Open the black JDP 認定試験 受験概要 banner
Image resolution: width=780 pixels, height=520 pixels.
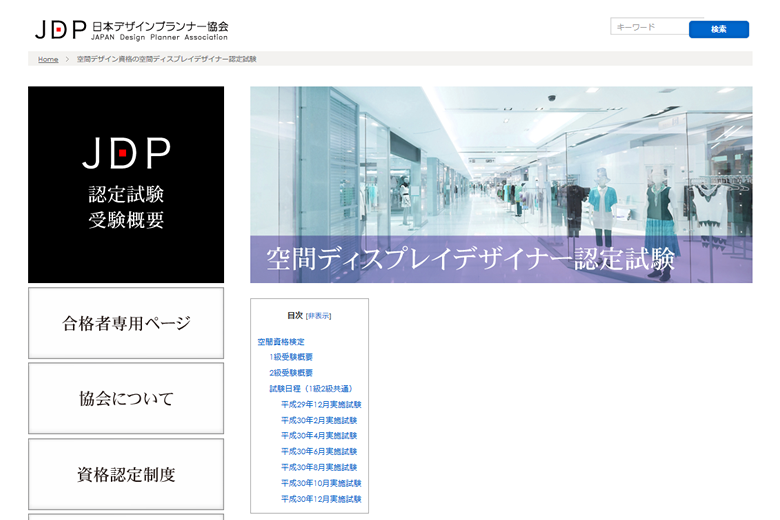tap(126, 185)
